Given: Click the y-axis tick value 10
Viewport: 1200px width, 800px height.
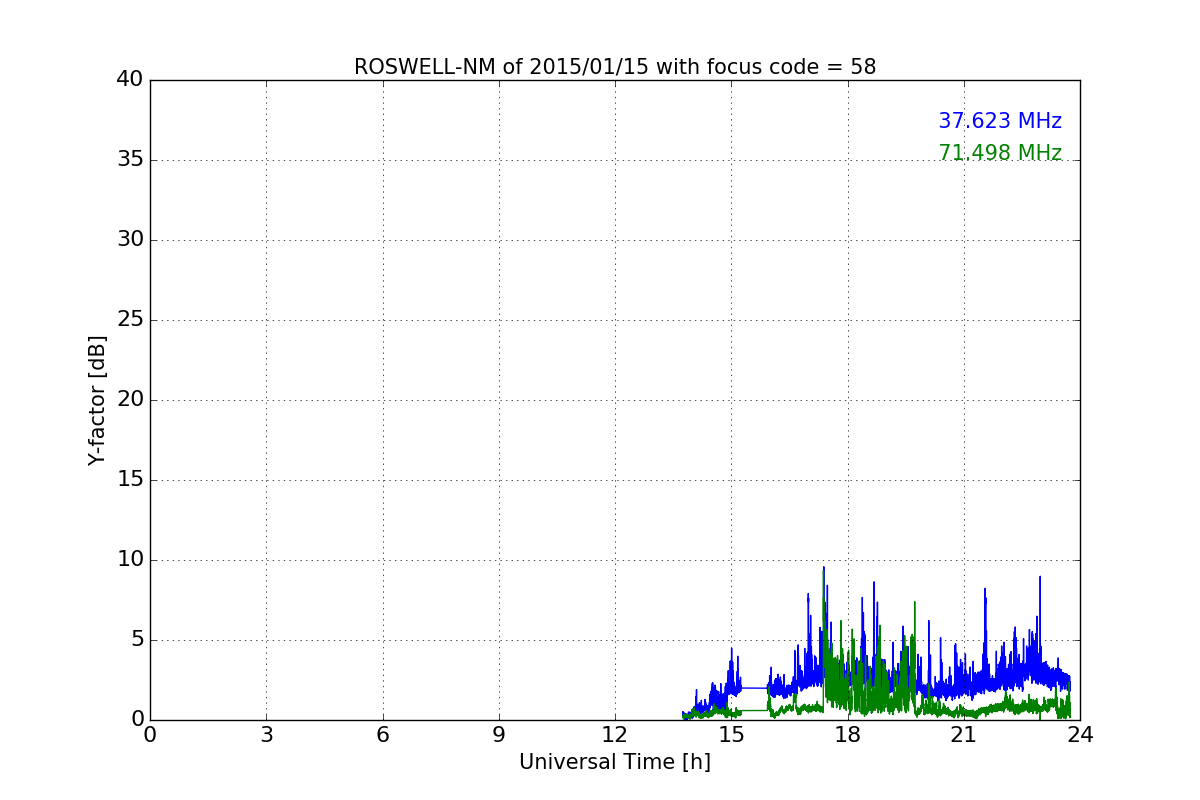Looking at the screenshot, I should (x=130, y=560).
